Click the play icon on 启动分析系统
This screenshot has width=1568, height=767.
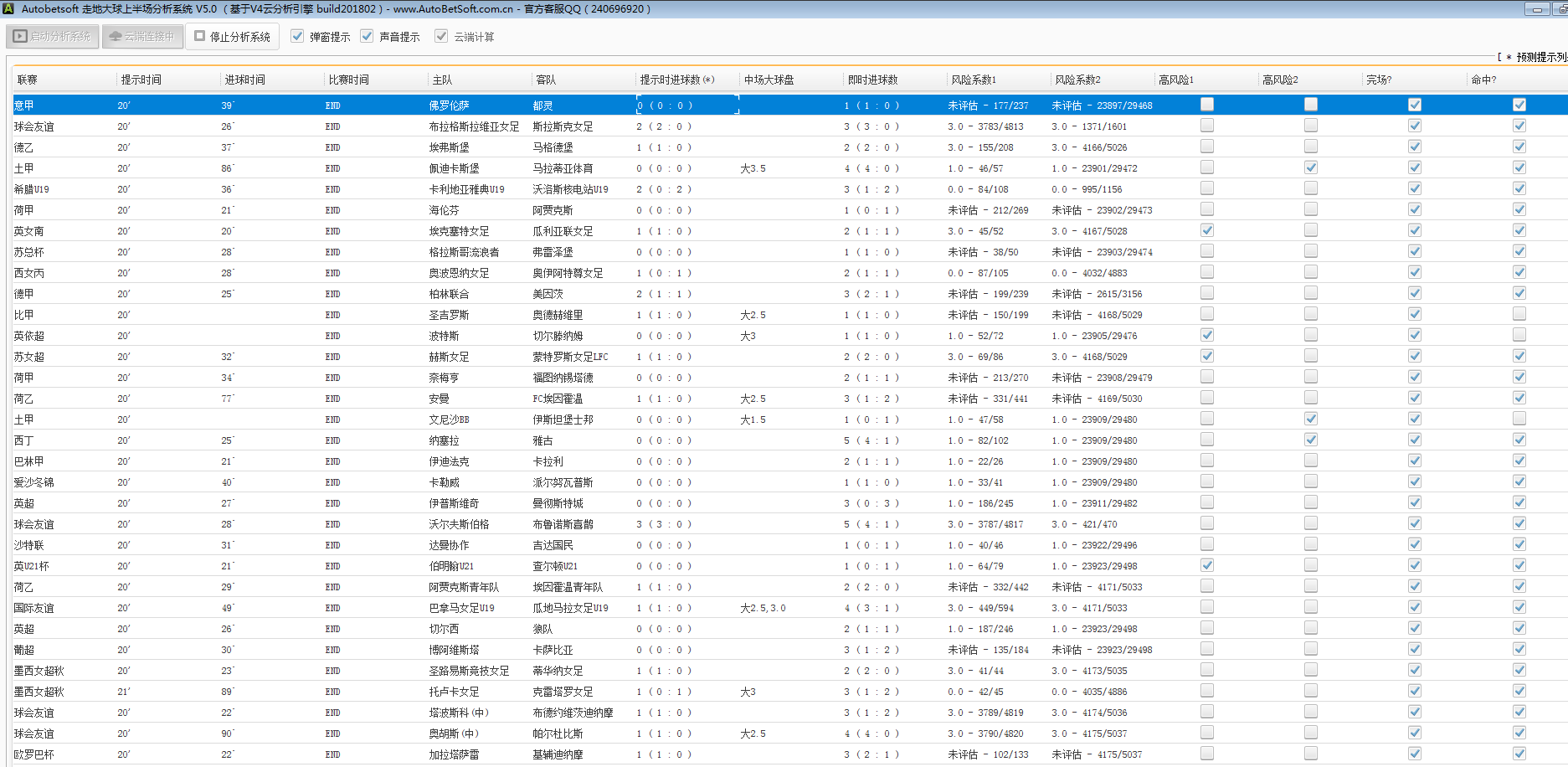20,37
